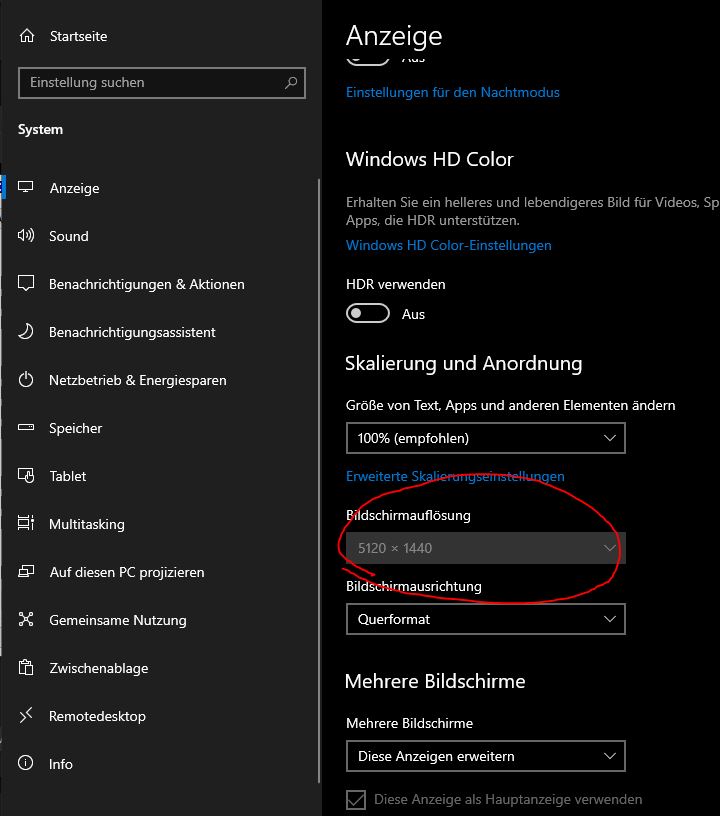Open the Querformat orientation dropdown
Screen dimensions: 720x816
(485, 619)
